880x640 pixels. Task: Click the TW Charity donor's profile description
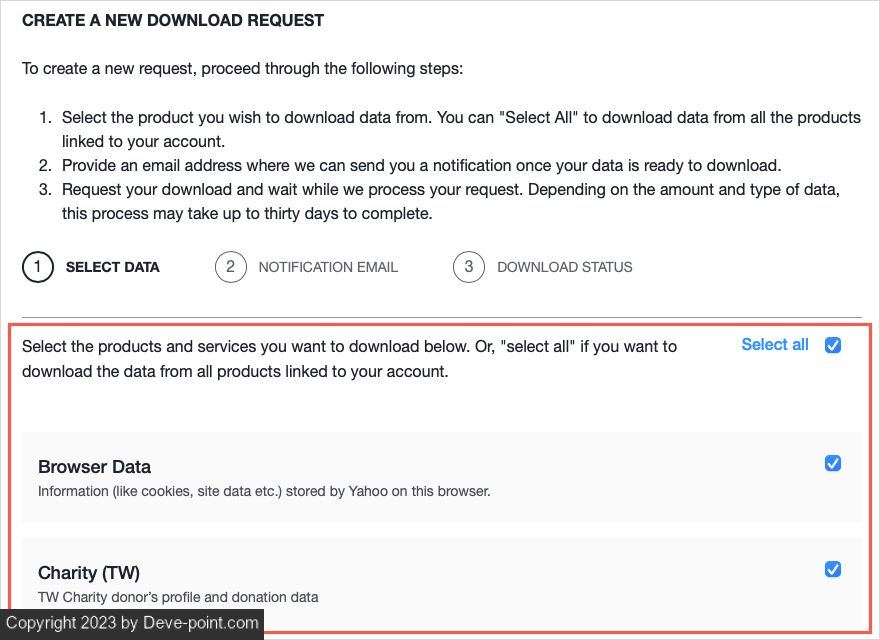(x=178, y=597)
